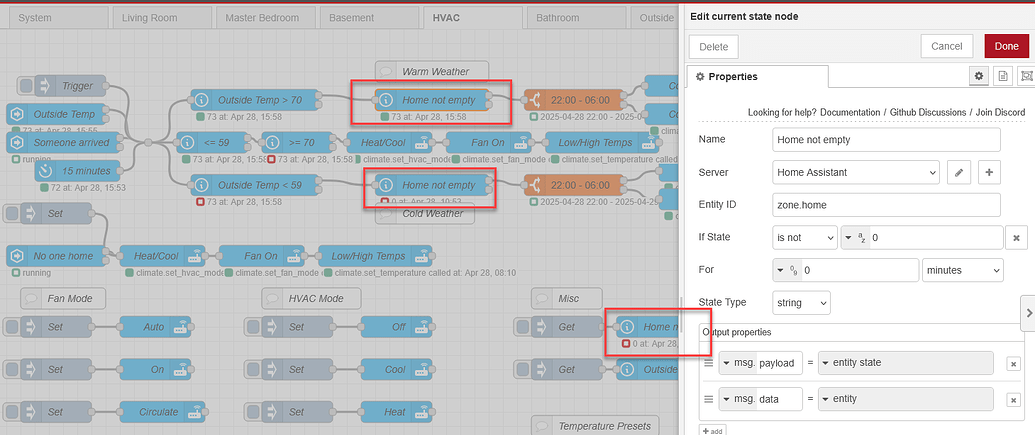Switch to the Living Room tab
Screen dimensions: 1035x435
[x=160, y=18]
